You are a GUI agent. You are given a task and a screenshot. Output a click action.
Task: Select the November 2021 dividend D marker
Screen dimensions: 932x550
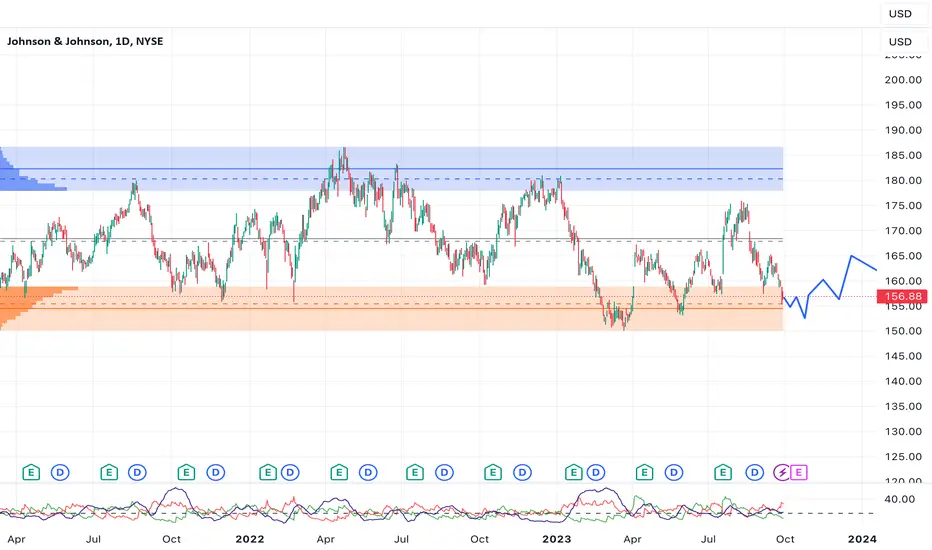pyautogui.click(x=216, y=473)
